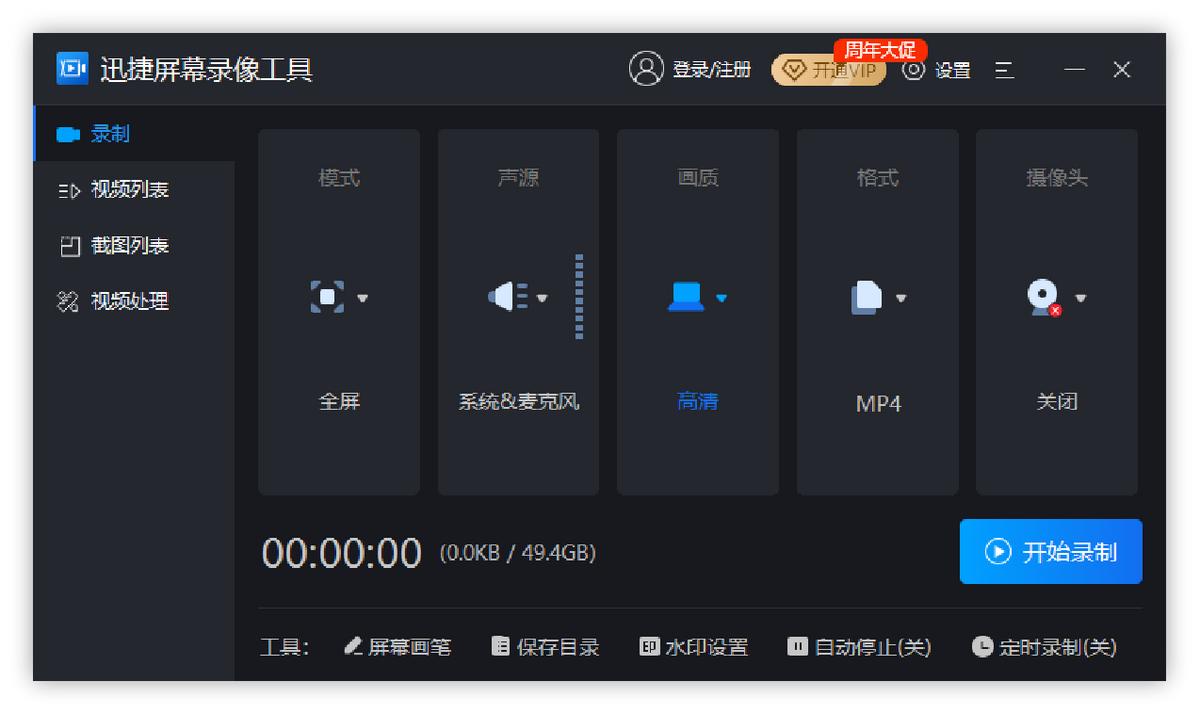Enable the camera currently showing 关闭
The image size is (1200, 714).
[x=1055, y=403]
